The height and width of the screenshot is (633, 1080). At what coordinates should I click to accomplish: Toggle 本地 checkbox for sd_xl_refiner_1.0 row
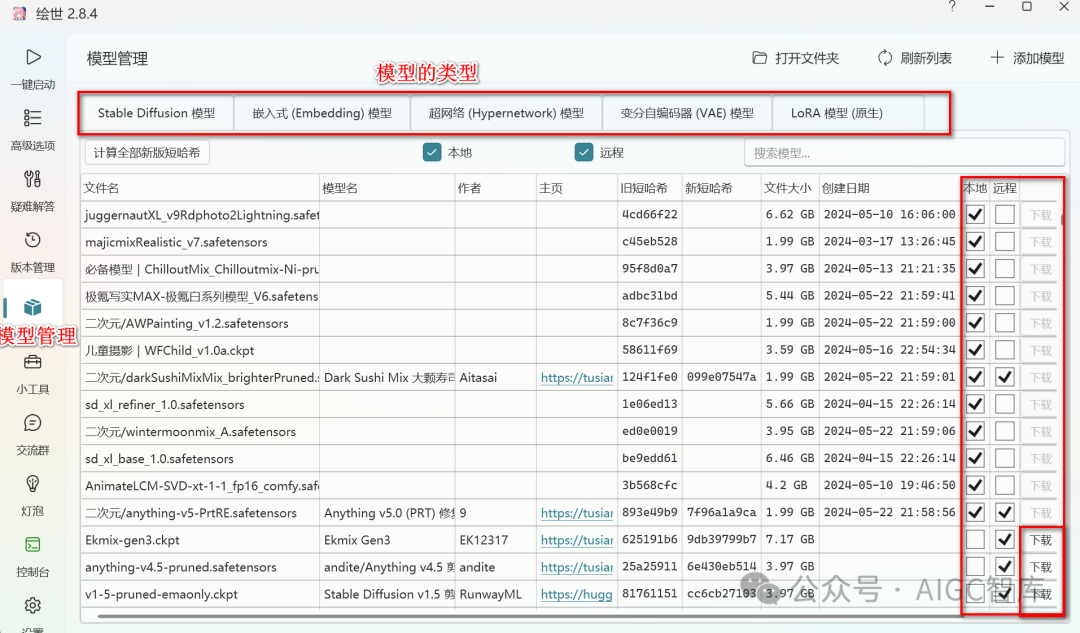pyautogui.click(x=975, y=404)
